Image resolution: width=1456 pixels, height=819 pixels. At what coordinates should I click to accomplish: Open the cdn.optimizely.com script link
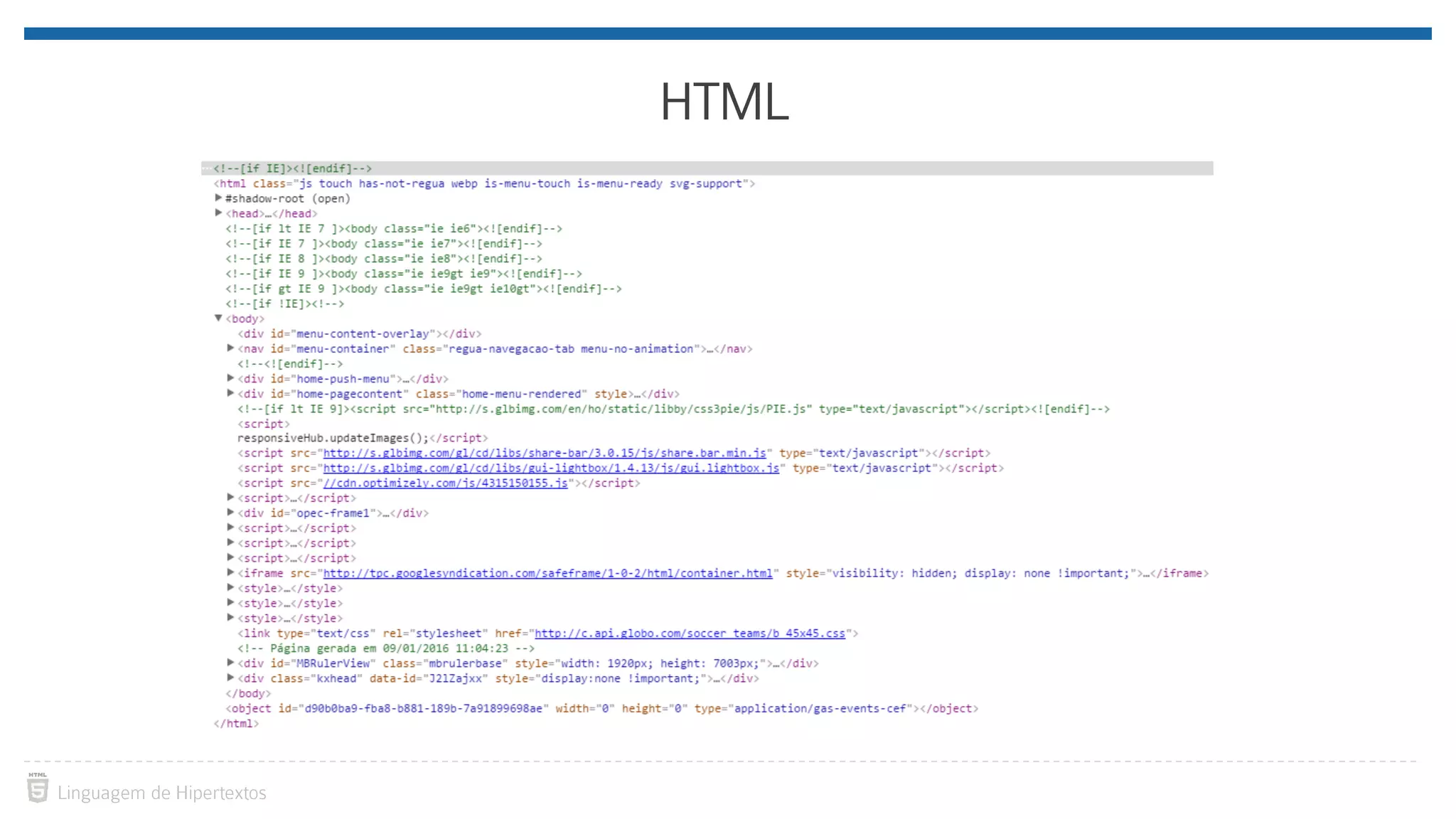pyautogui.click(x=446, y=483)
